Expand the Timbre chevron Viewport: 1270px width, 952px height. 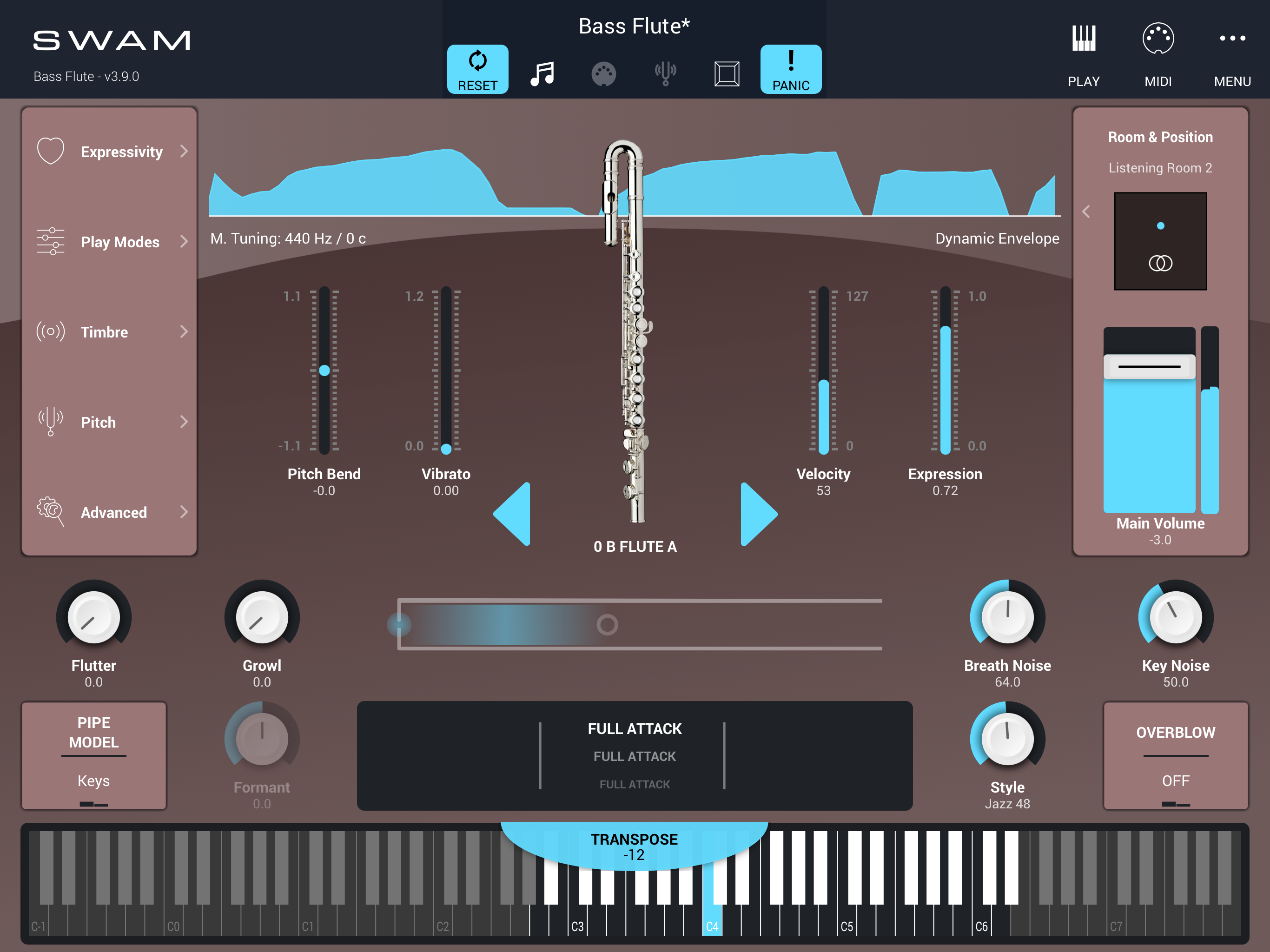click(184, 331)
